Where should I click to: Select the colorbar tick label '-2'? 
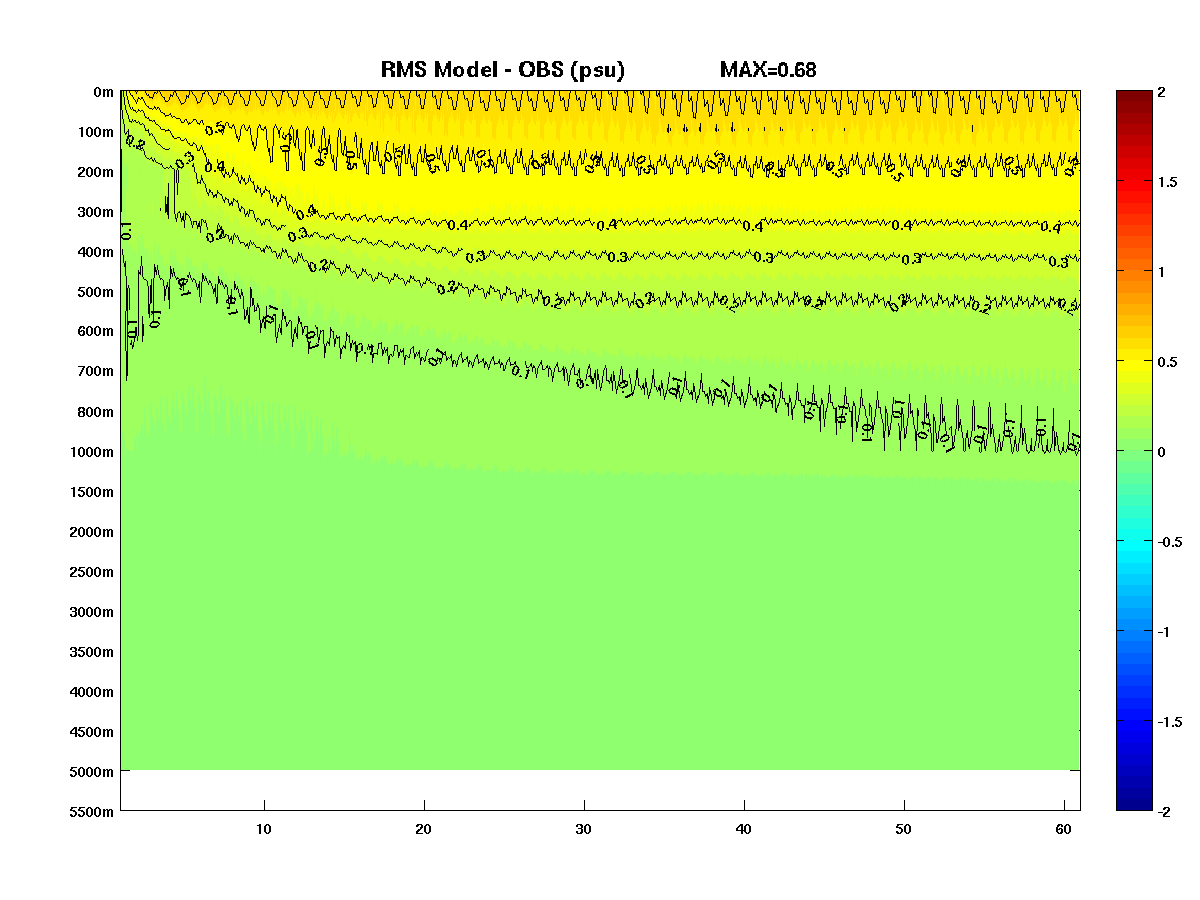click(x=1164, y=812)
